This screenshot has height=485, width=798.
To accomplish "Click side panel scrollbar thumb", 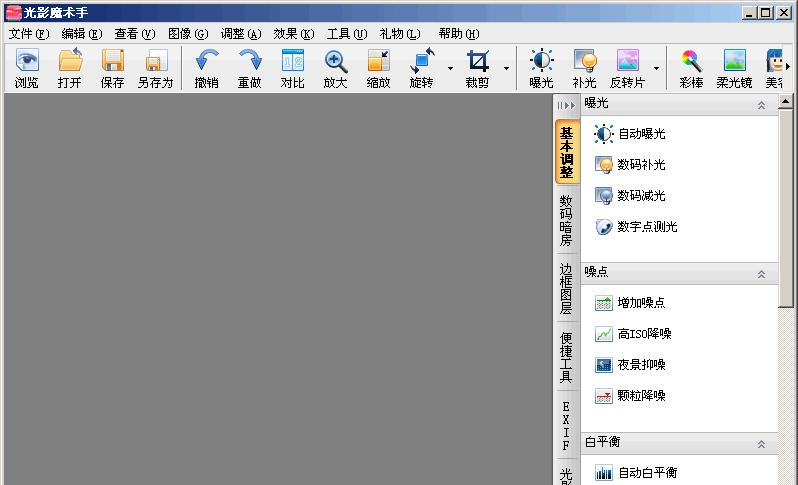I will pos(786,208).
